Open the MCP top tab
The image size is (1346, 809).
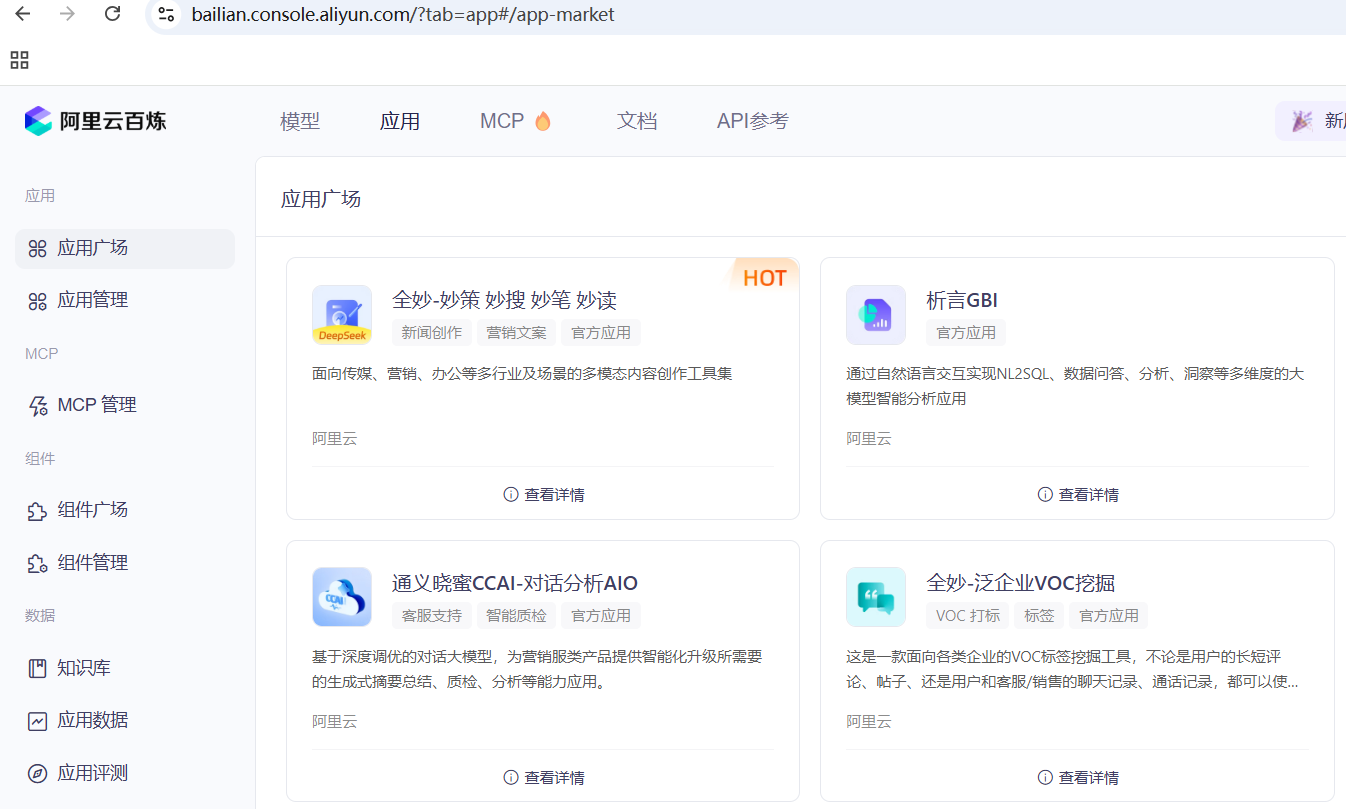(x=516, y=121)
